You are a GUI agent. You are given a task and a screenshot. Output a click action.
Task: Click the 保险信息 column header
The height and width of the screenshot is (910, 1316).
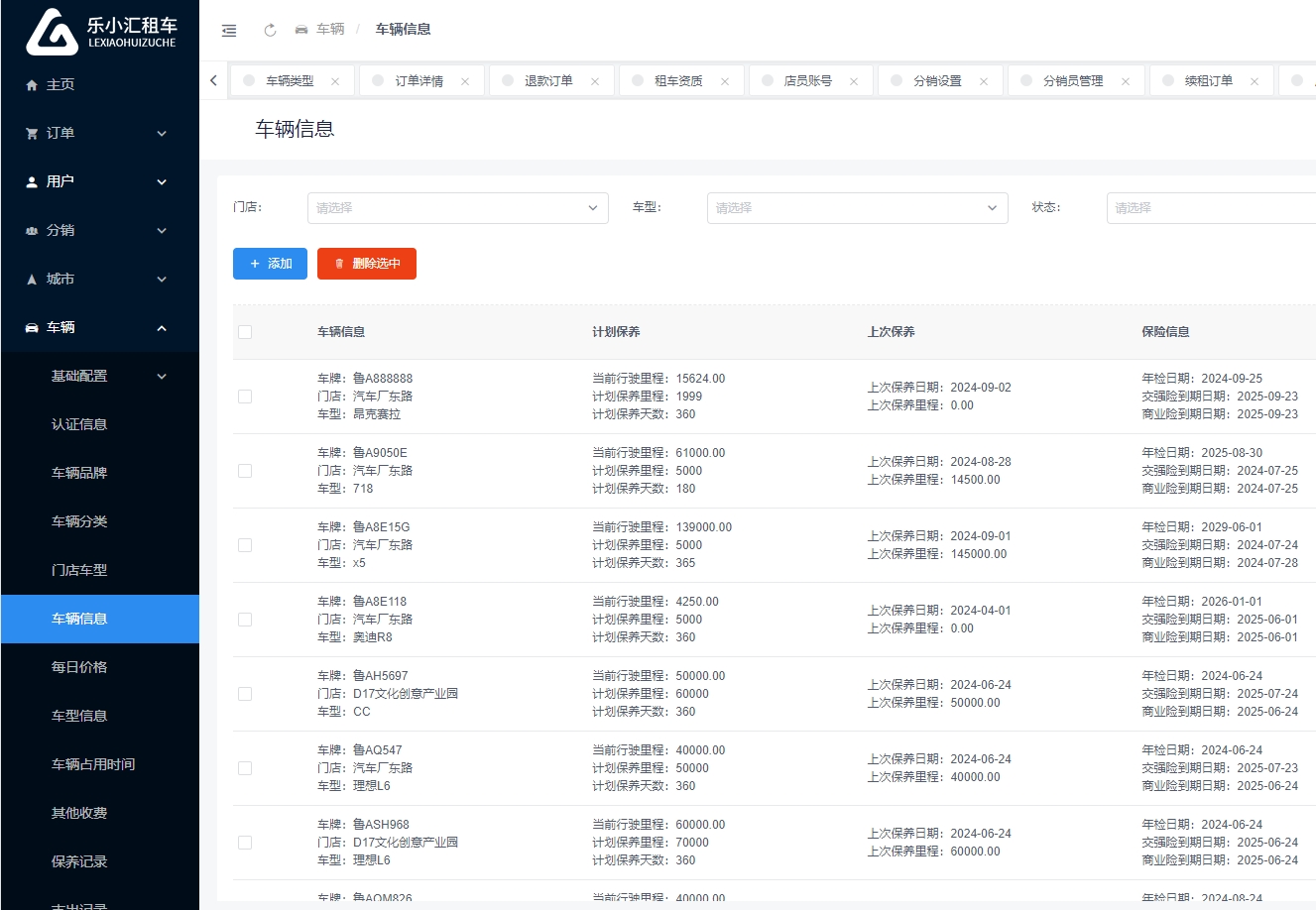click(1165, 332)
